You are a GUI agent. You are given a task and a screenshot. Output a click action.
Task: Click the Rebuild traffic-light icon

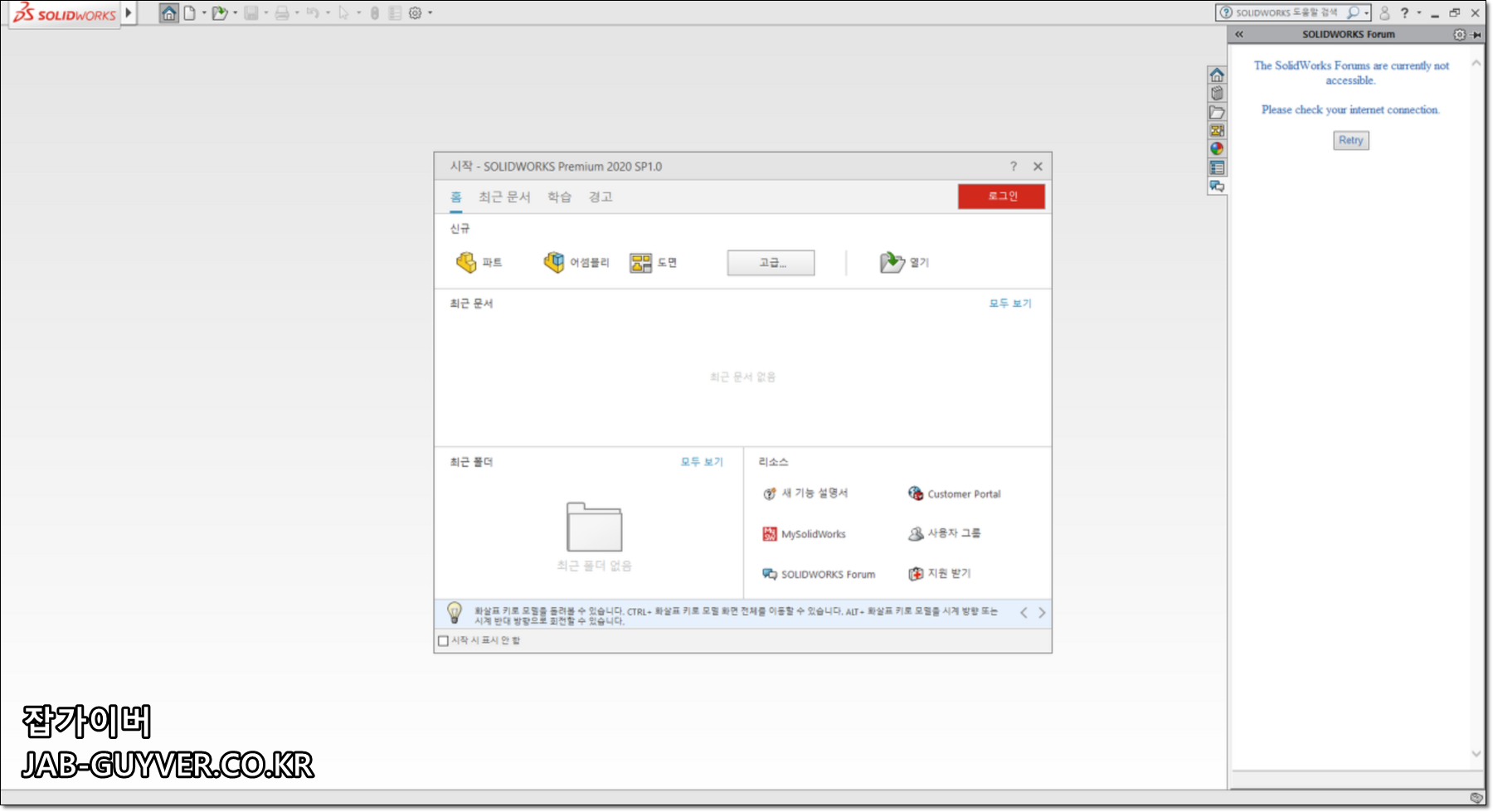coord(375,13)
